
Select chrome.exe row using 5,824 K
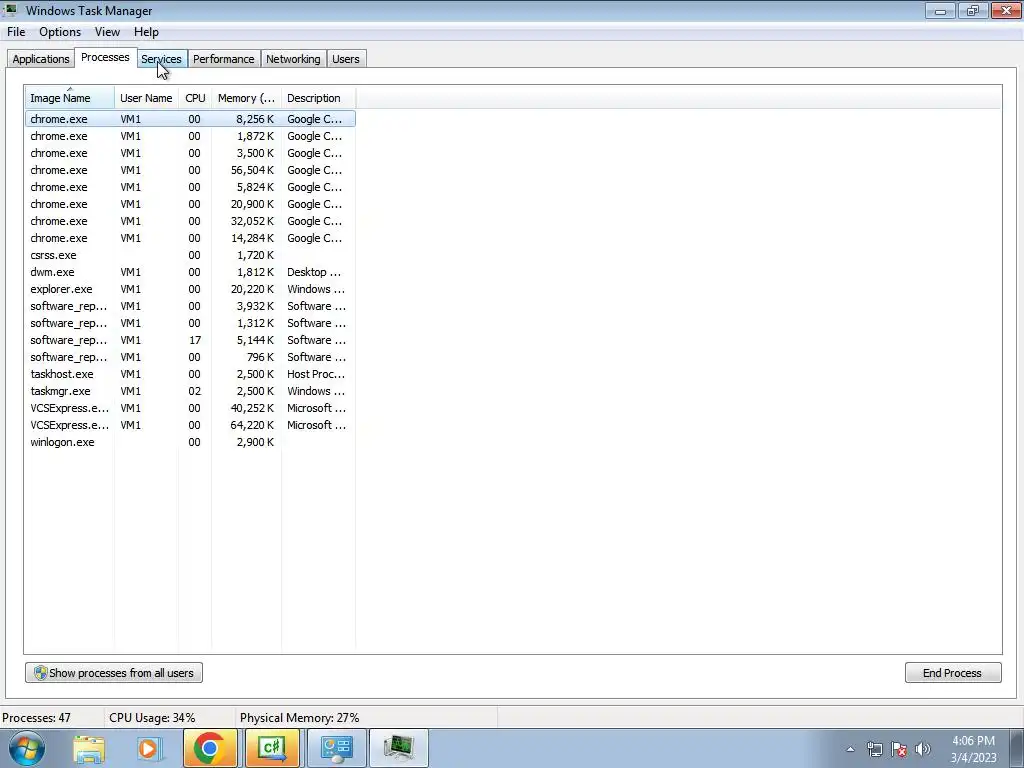click(x=190, y=187)
